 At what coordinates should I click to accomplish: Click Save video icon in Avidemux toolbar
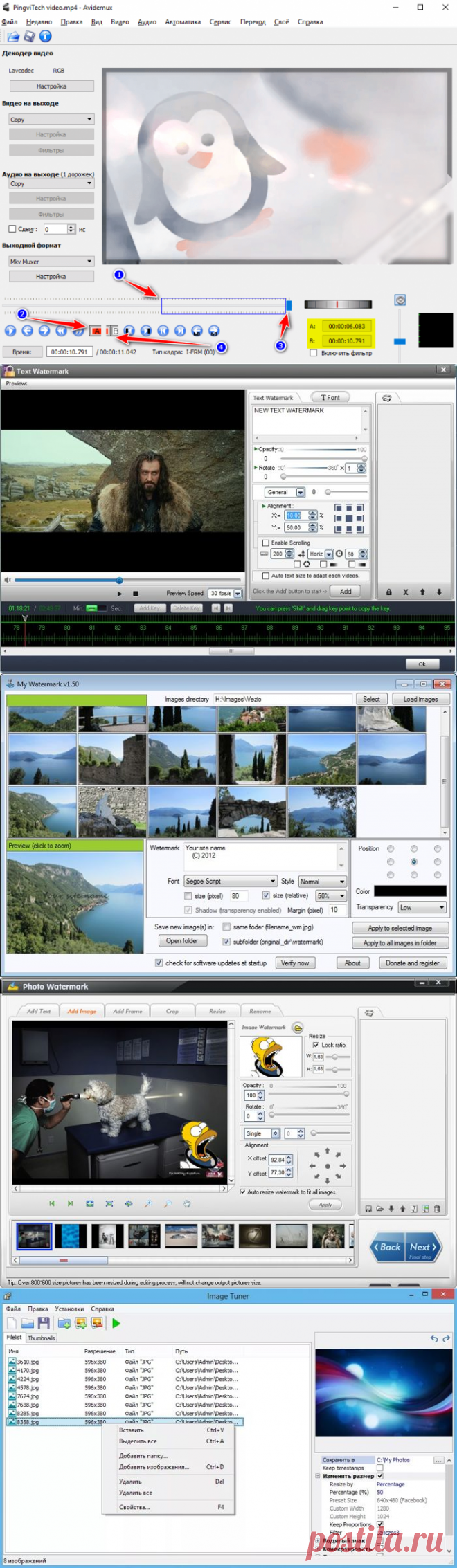[x=29, y=36]
